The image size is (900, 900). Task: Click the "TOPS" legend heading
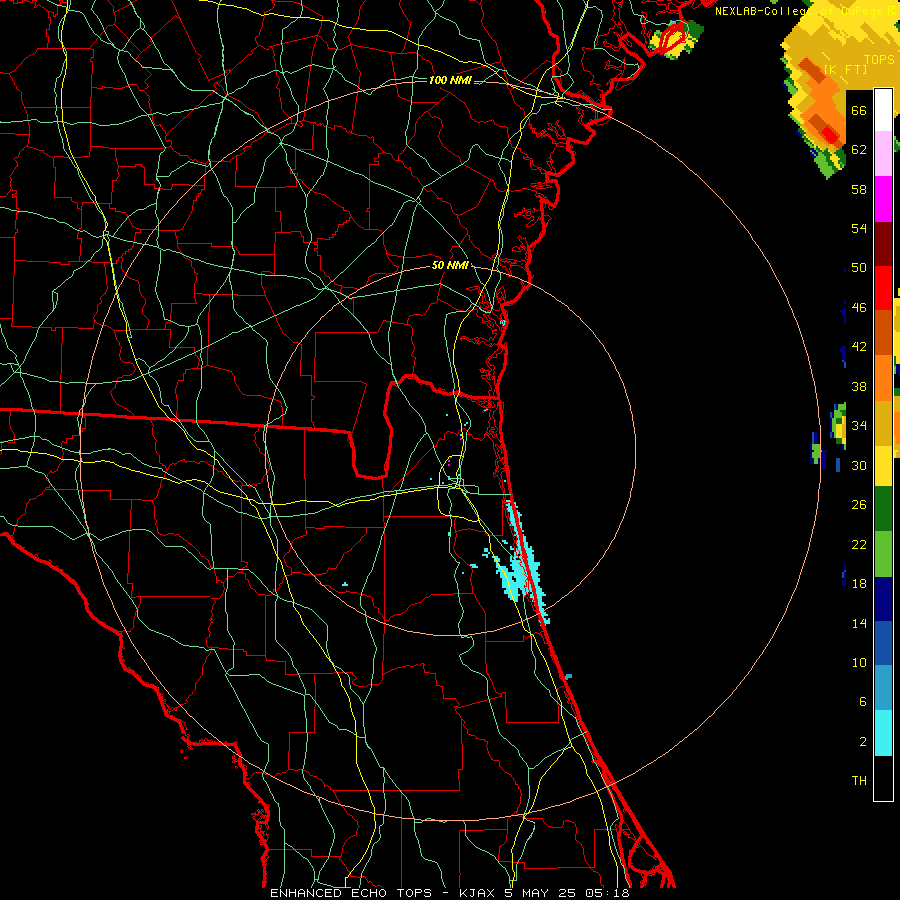coord(879,60)
